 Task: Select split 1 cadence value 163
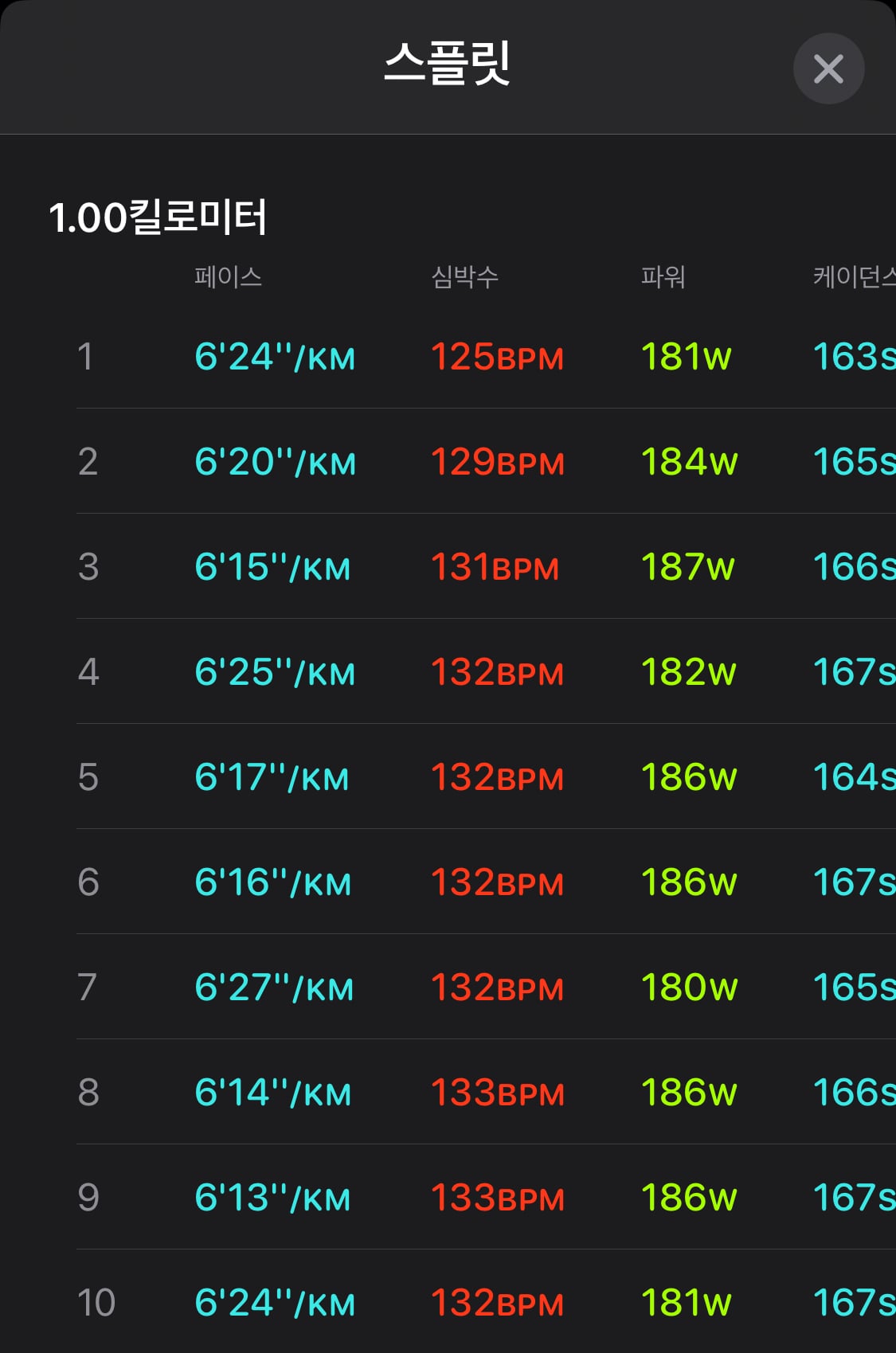[x=855, y=357]
